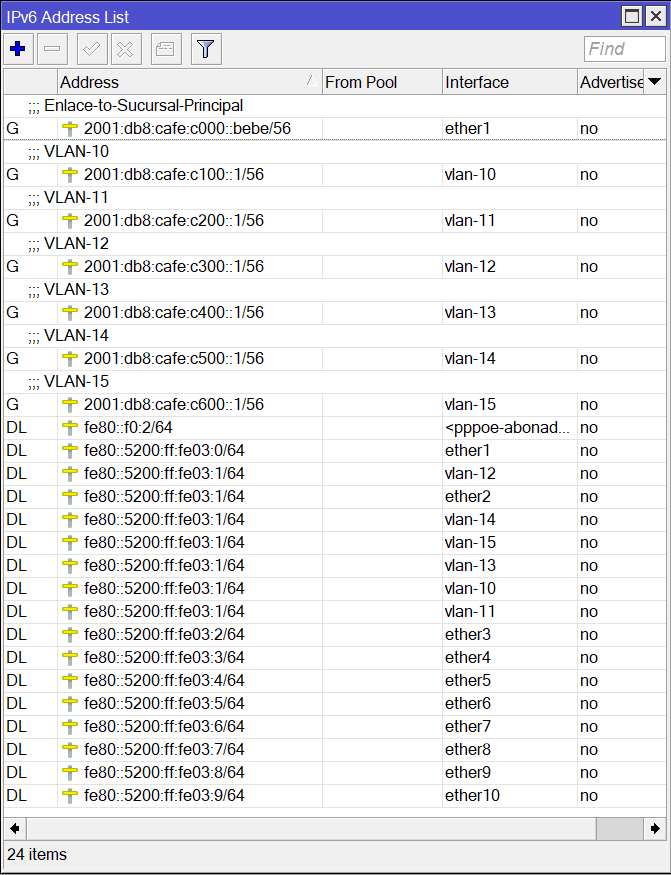Open the column chooser dropdown arrow
The width and height of the screenshot is (671, 875).
(655, 82)
